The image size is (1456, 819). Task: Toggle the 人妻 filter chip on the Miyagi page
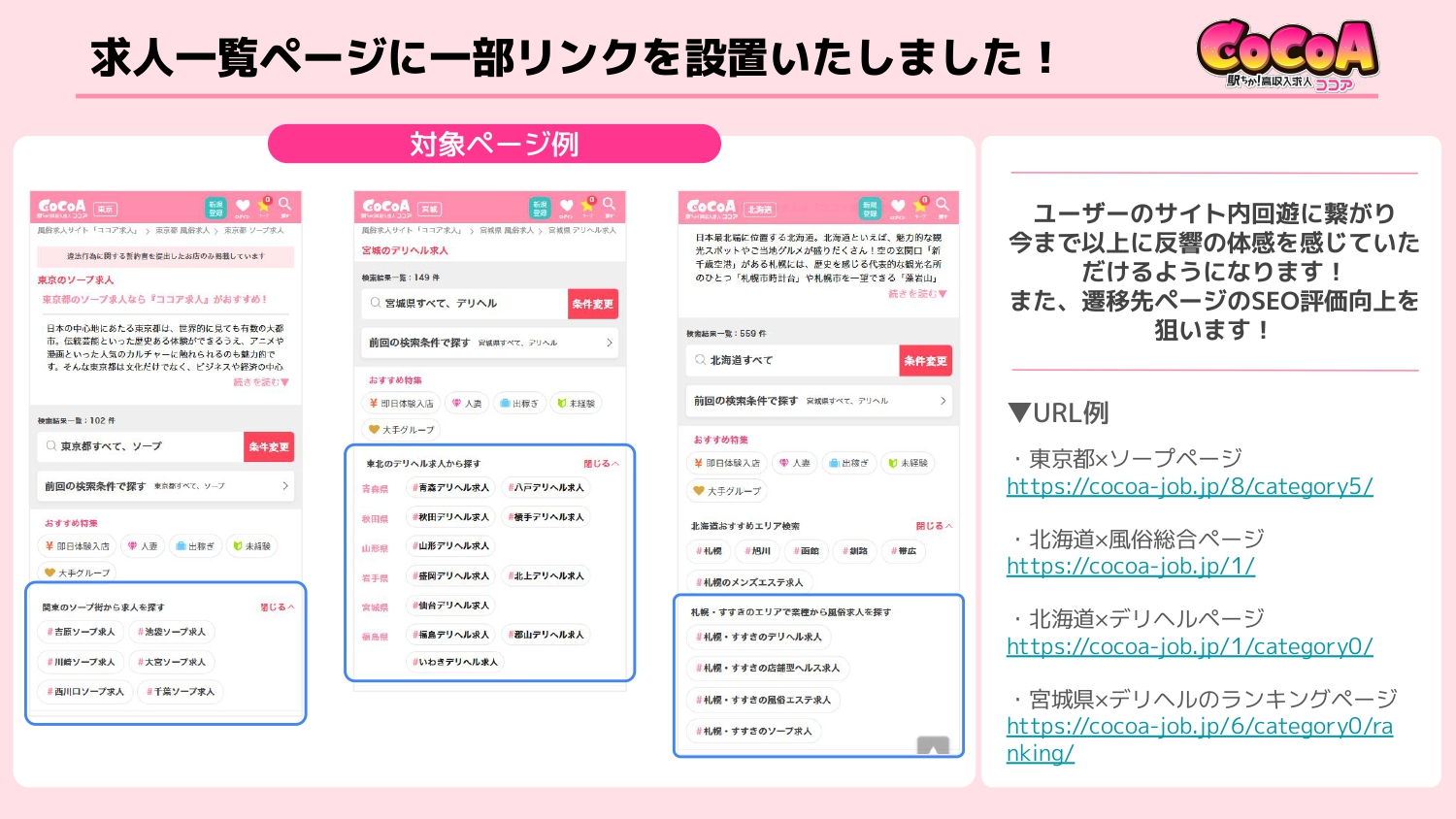[467, 403]
